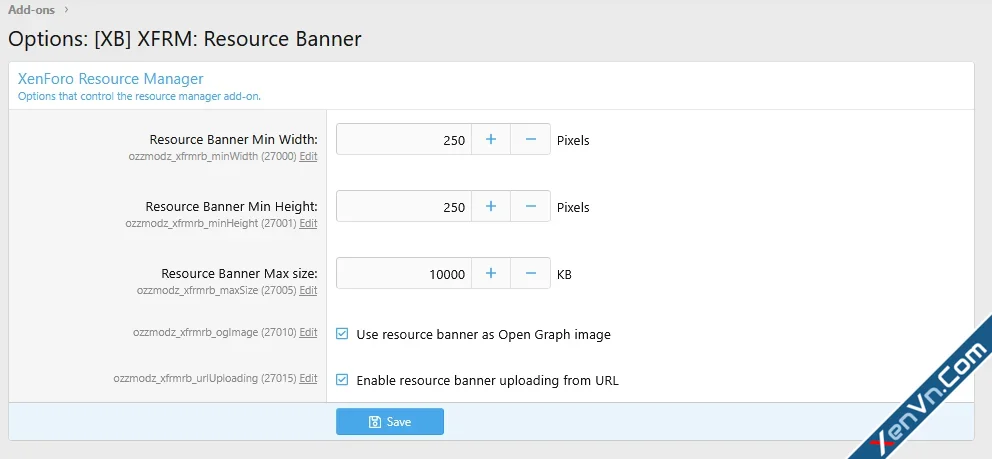The height and width of the screenshot is (459, 992).
Task: Toggle Use resource banner as Open Graph image
Action: pos(342,334)
